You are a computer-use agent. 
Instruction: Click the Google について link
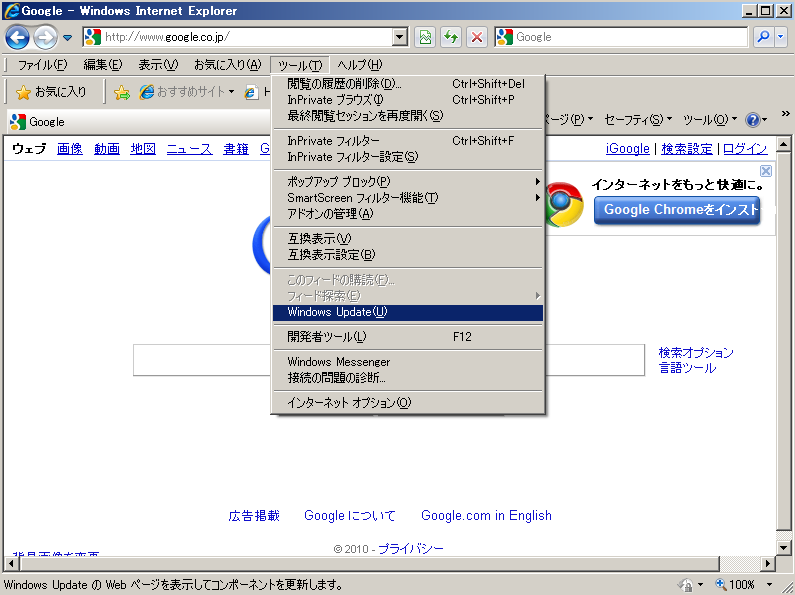pyautogui.click(x=350, y=515)
